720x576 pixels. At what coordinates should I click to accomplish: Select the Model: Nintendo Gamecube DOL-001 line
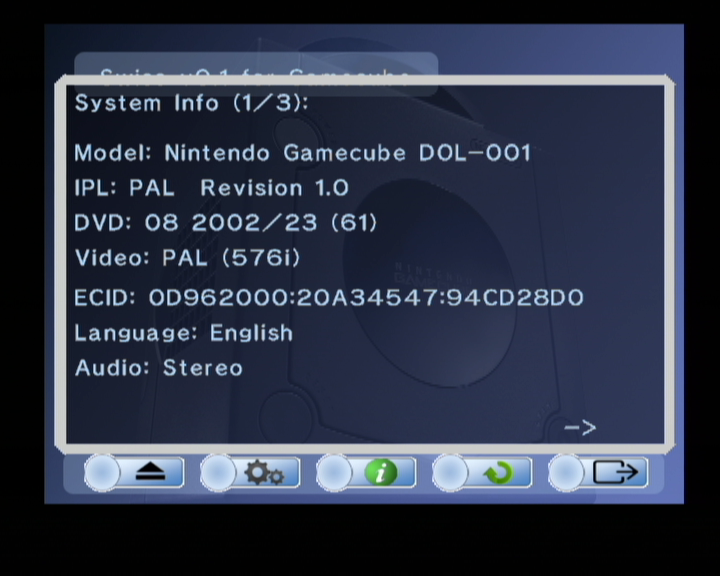click(303, 153)
